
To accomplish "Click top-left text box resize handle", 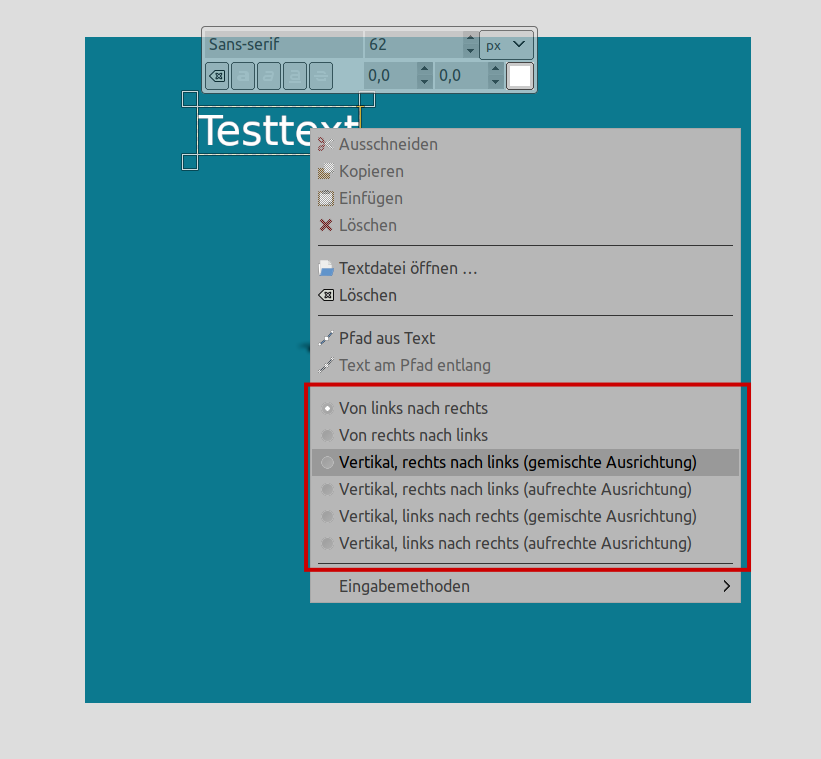I will point(190,99).
